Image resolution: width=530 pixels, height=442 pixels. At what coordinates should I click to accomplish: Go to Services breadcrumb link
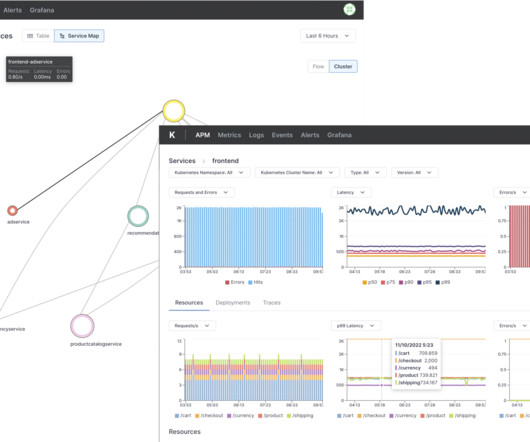182,161
